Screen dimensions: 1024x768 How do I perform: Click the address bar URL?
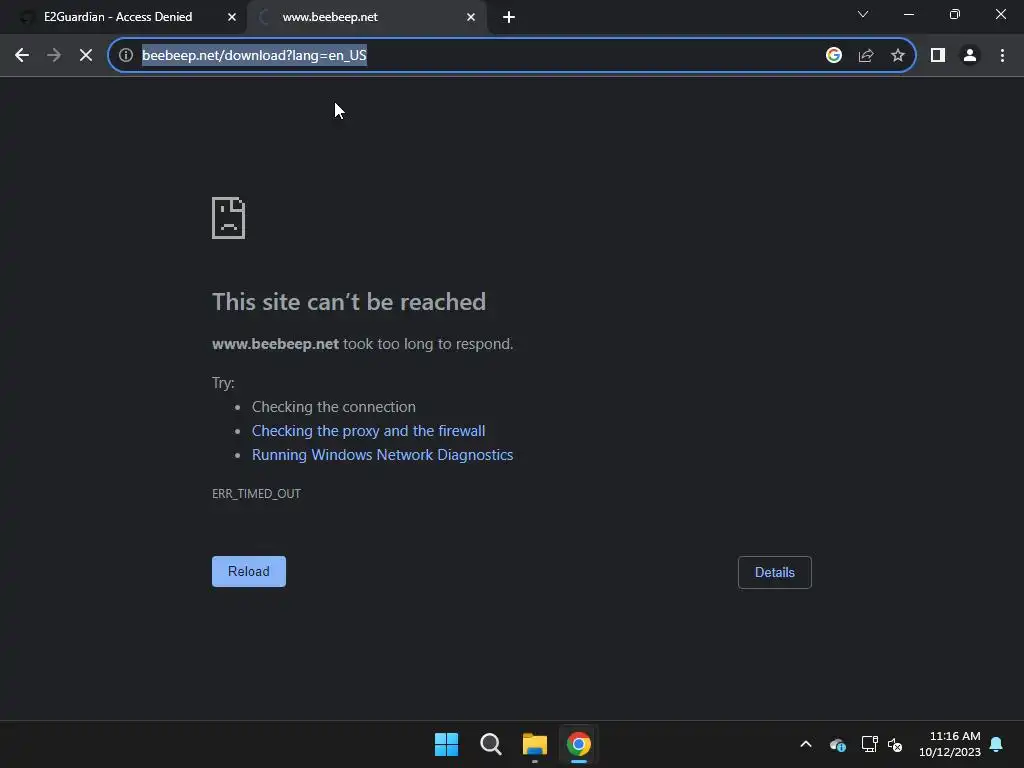pyautogui.click(x=254, y=56)
